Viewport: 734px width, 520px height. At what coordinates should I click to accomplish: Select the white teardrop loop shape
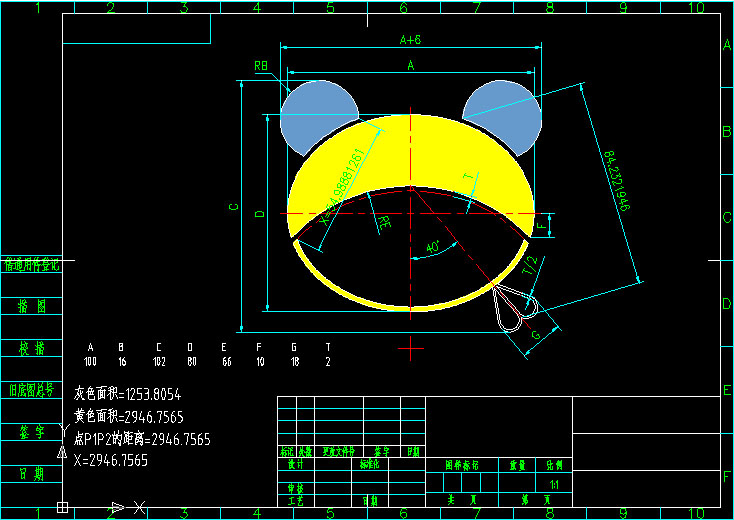[514, 306]
